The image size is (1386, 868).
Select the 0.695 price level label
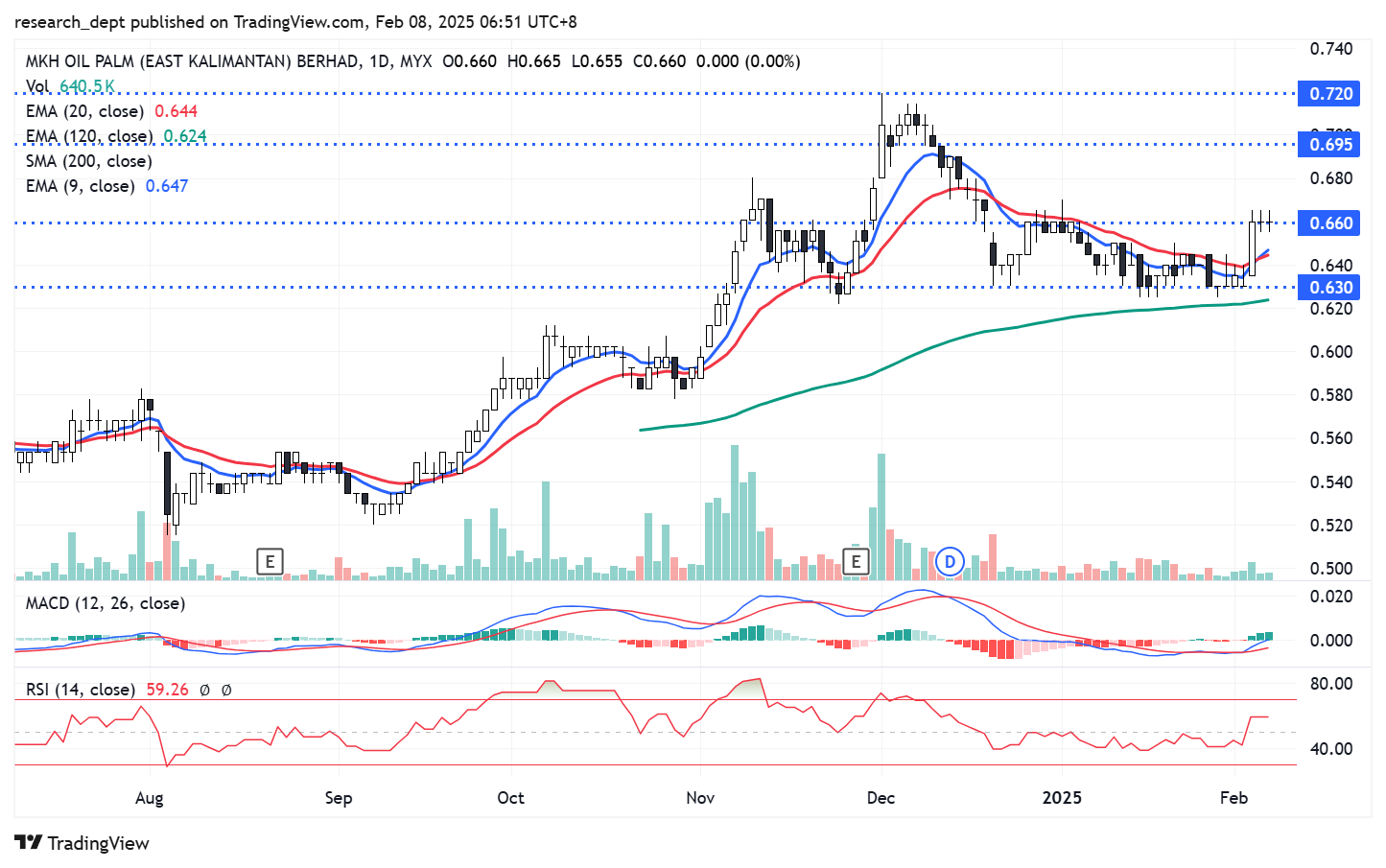(1330, 145)
